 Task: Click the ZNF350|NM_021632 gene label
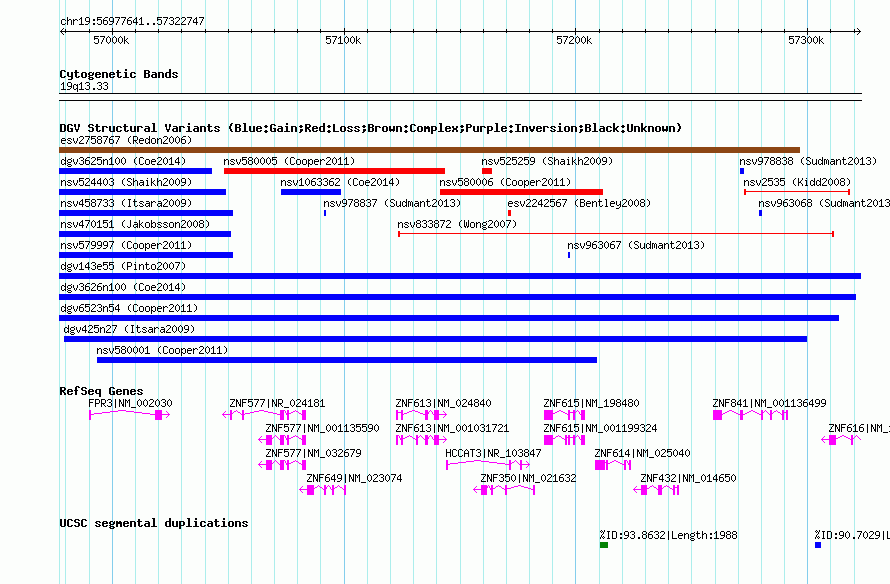tap(528, 478)
